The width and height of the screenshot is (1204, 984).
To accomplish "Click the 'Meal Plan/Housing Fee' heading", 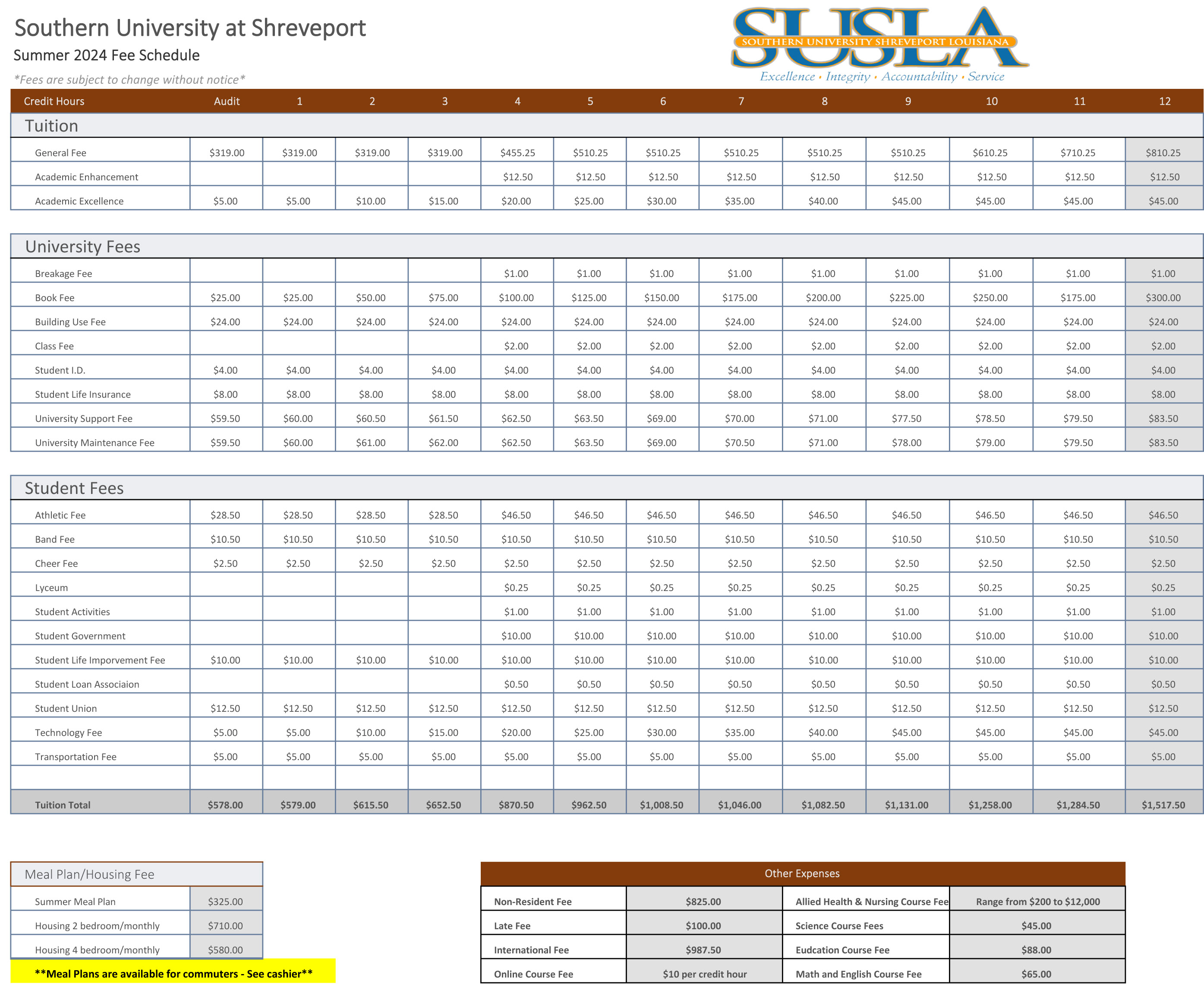I will click(90, 874).
